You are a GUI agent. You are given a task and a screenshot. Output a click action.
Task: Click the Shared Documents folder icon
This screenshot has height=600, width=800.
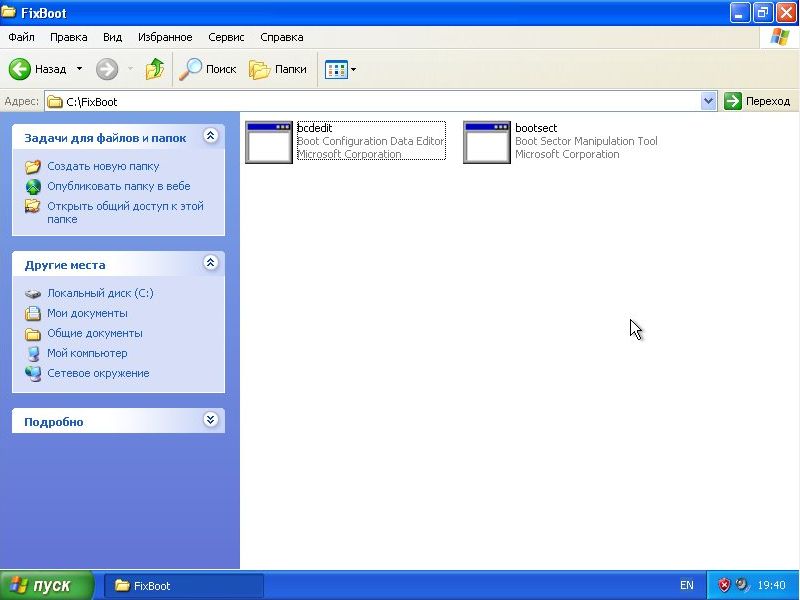(x=33, y=334)
